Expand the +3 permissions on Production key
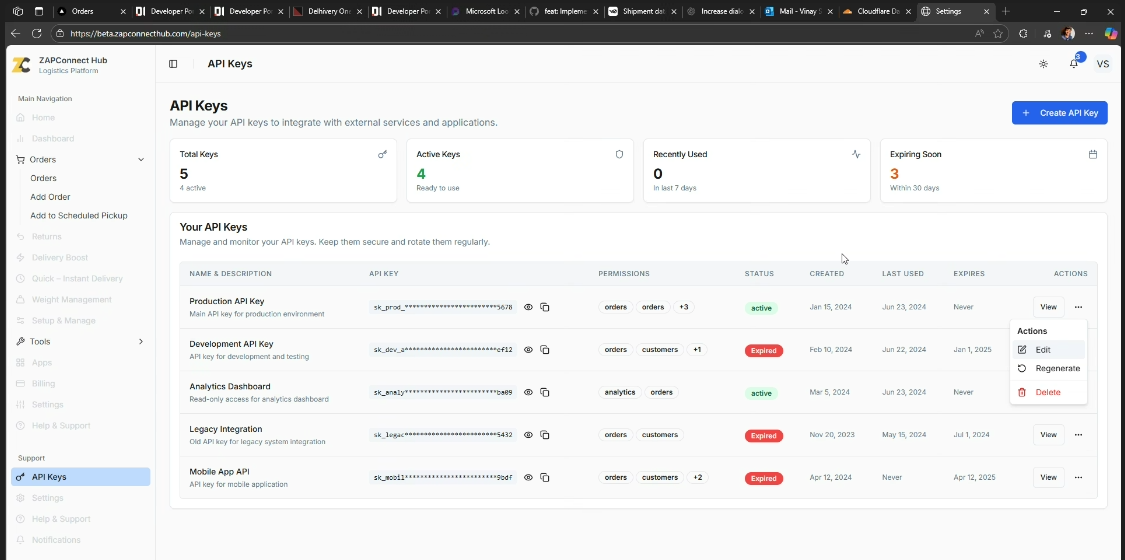This screenshot has width=1125, height=560. [684, 307]
